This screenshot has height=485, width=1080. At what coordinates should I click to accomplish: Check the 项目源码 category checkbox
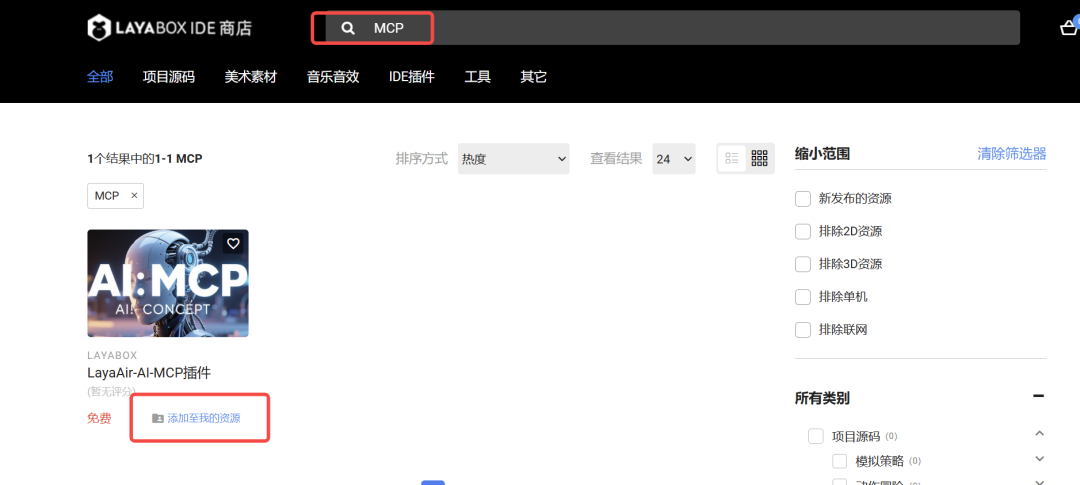tap(816, 436)
